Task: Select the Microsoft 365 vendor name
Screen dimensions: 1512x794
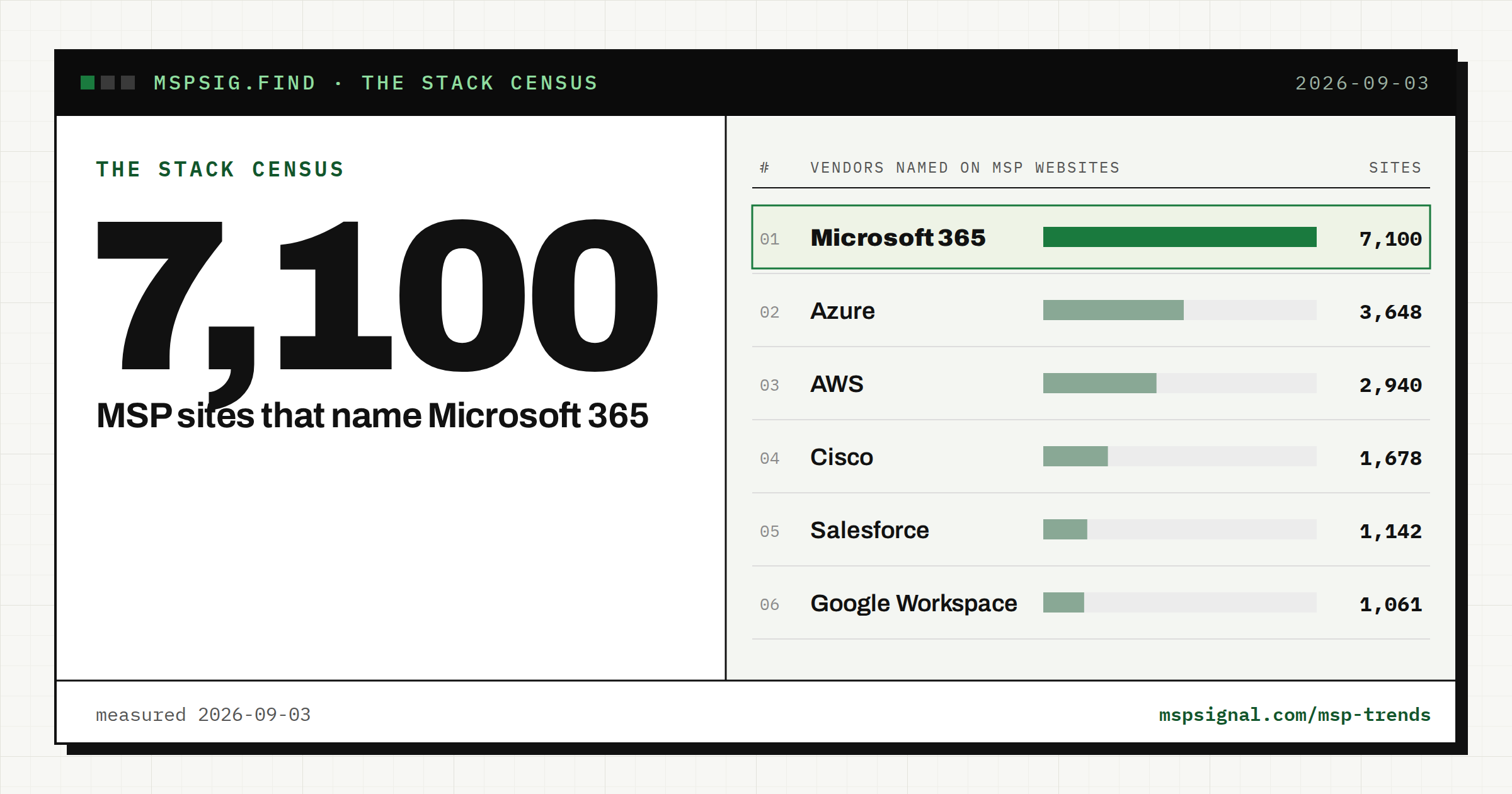Action: [x=898, y=238]
